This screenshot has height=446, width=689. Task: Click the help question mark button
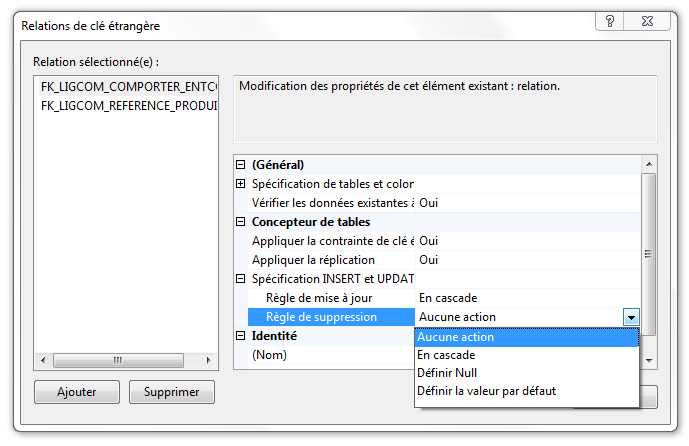609,22
